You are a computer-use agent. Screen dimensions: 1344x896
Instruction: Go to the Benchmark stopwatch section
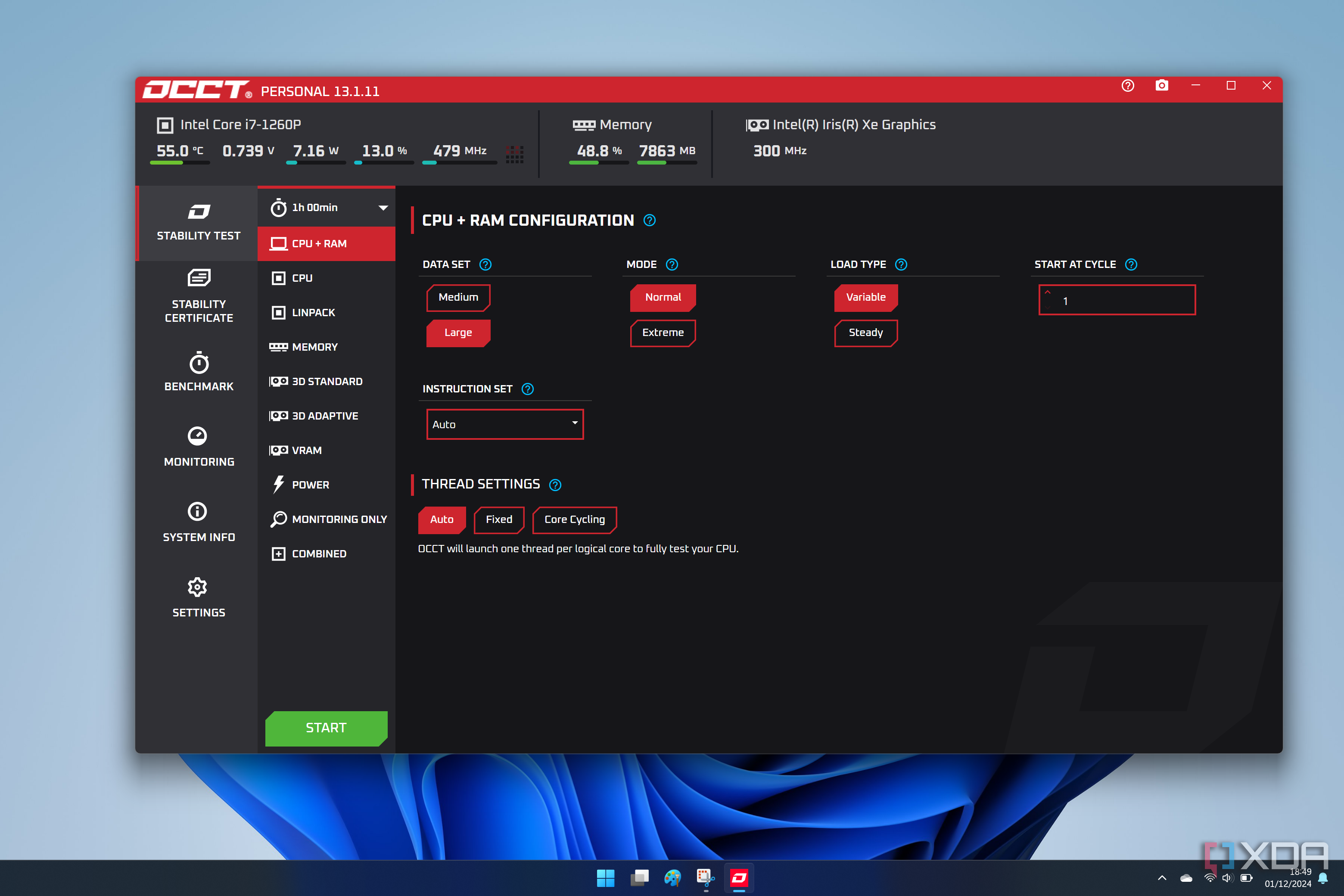198,371
